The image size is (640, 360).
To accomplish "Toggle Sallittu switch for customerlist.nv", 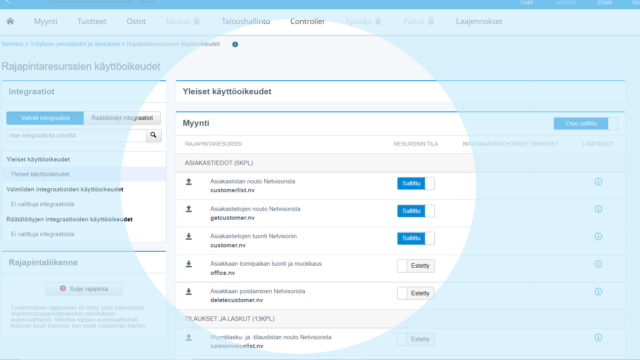I will pos(416,184).
